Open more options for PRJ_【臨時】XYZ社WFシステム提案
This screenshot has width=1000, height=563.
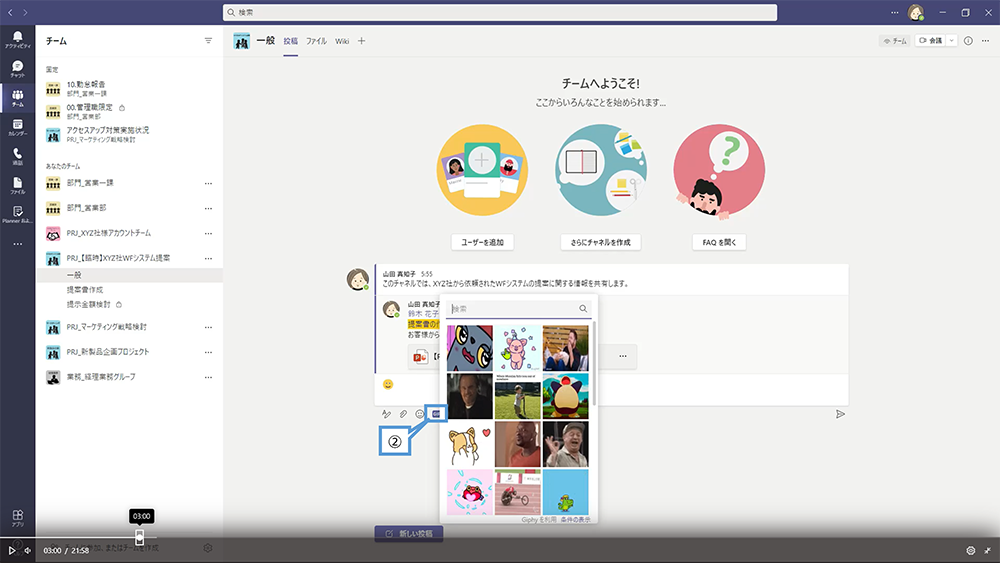pyautogui.click(x=208, y=258)
